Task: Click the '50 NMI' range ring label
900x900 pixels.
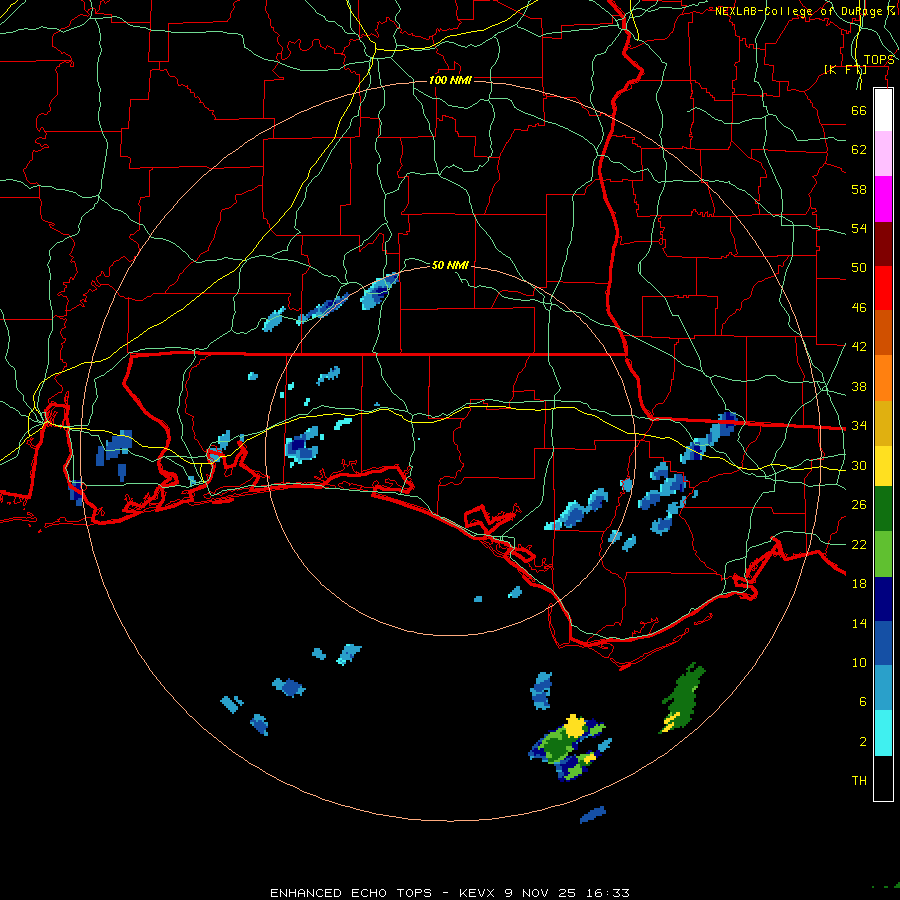Action: point(450,265)
